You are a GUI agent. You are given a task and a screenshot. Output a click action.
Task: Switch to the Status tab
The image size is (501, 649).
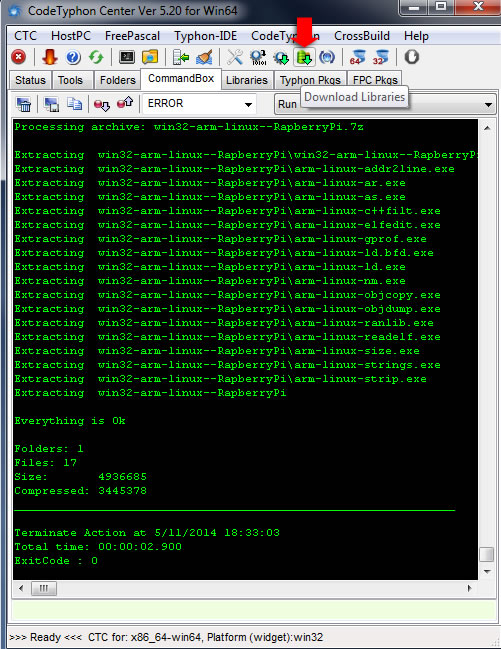[x=30, y=80]
